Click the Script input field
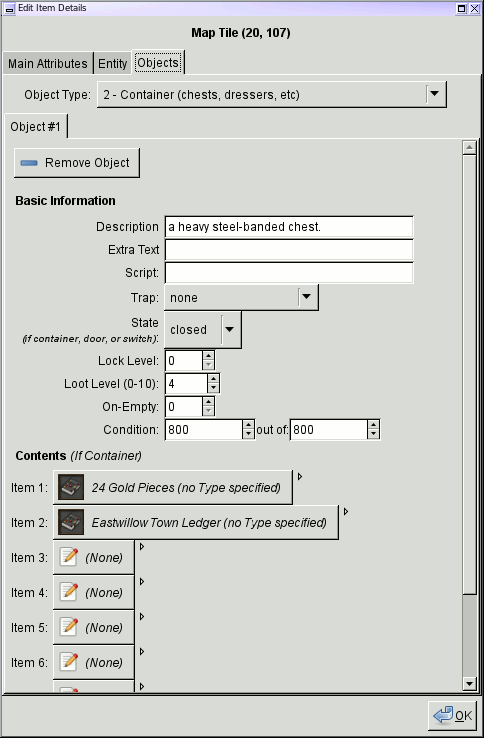Image resolution: width=484 pixels, height=738 pixels. click(289, 273)
